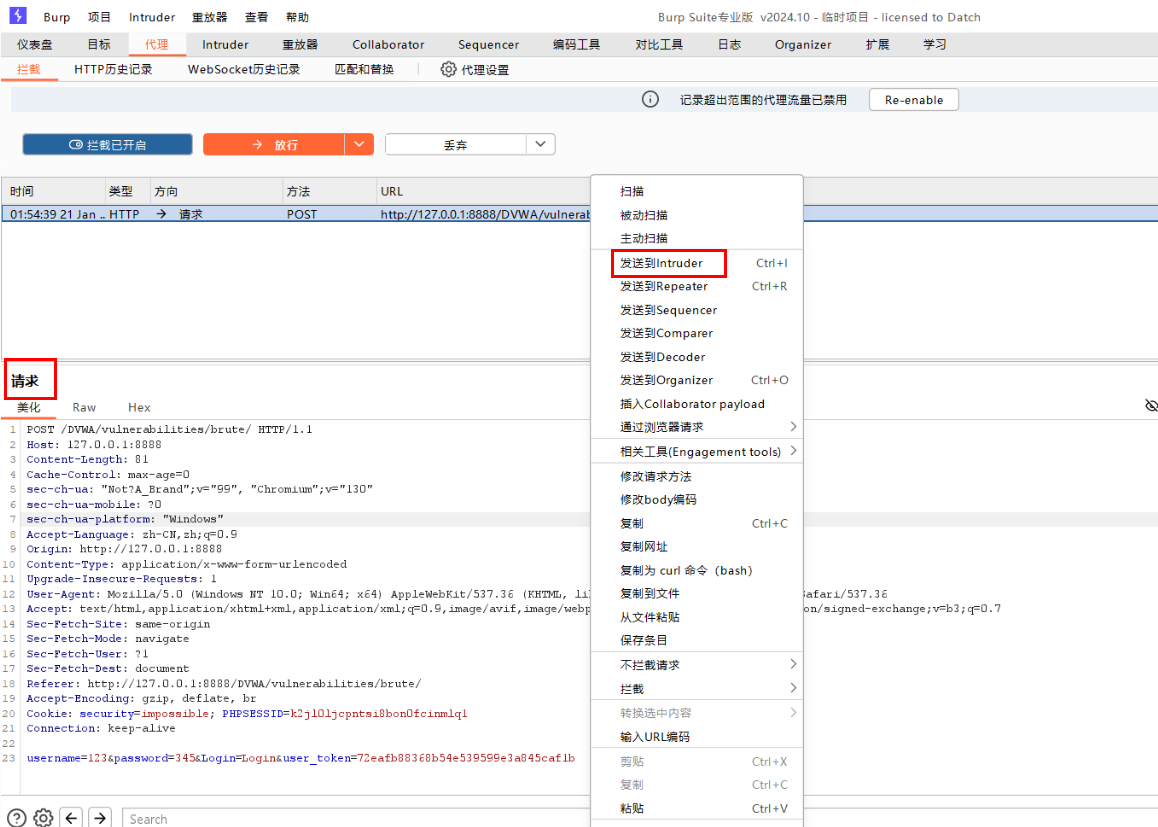This screenshot has height=827, width=1158.
Task: Switch to the 对比工具 tab
Action: [x=659, y=44]
